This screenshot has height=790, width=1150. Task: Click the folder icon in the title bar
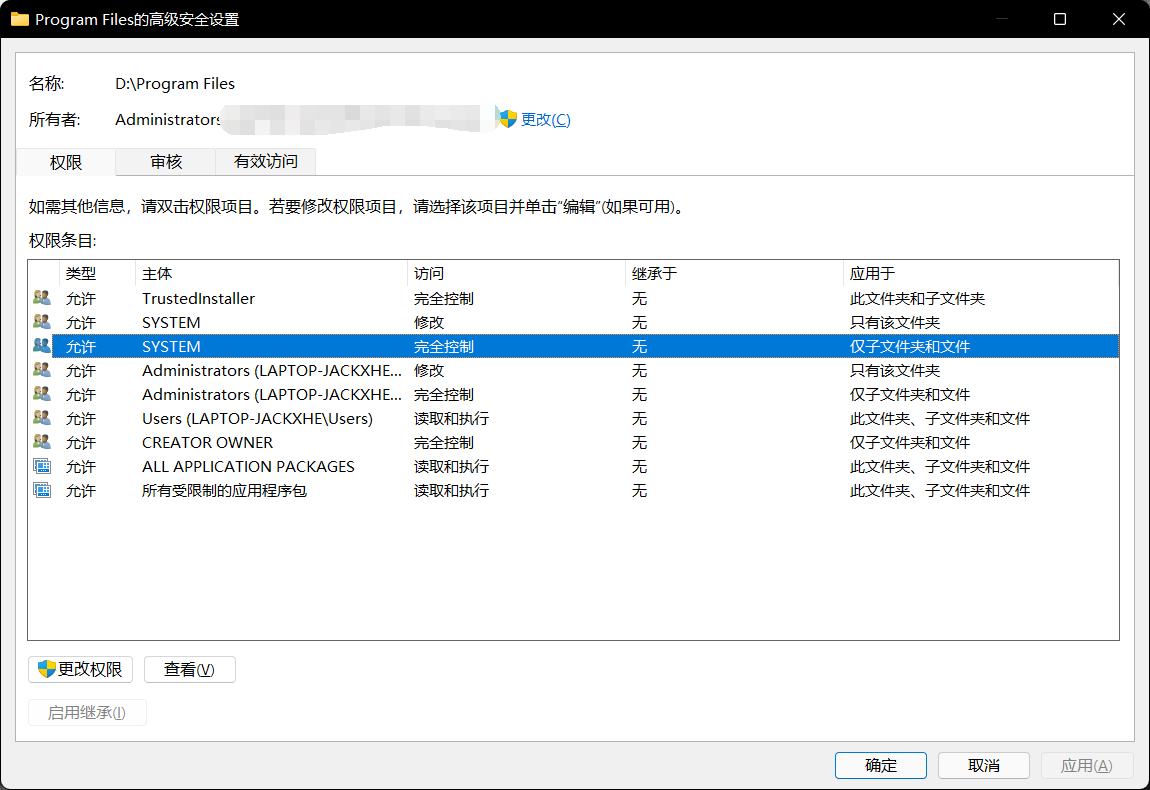(20, 19)
